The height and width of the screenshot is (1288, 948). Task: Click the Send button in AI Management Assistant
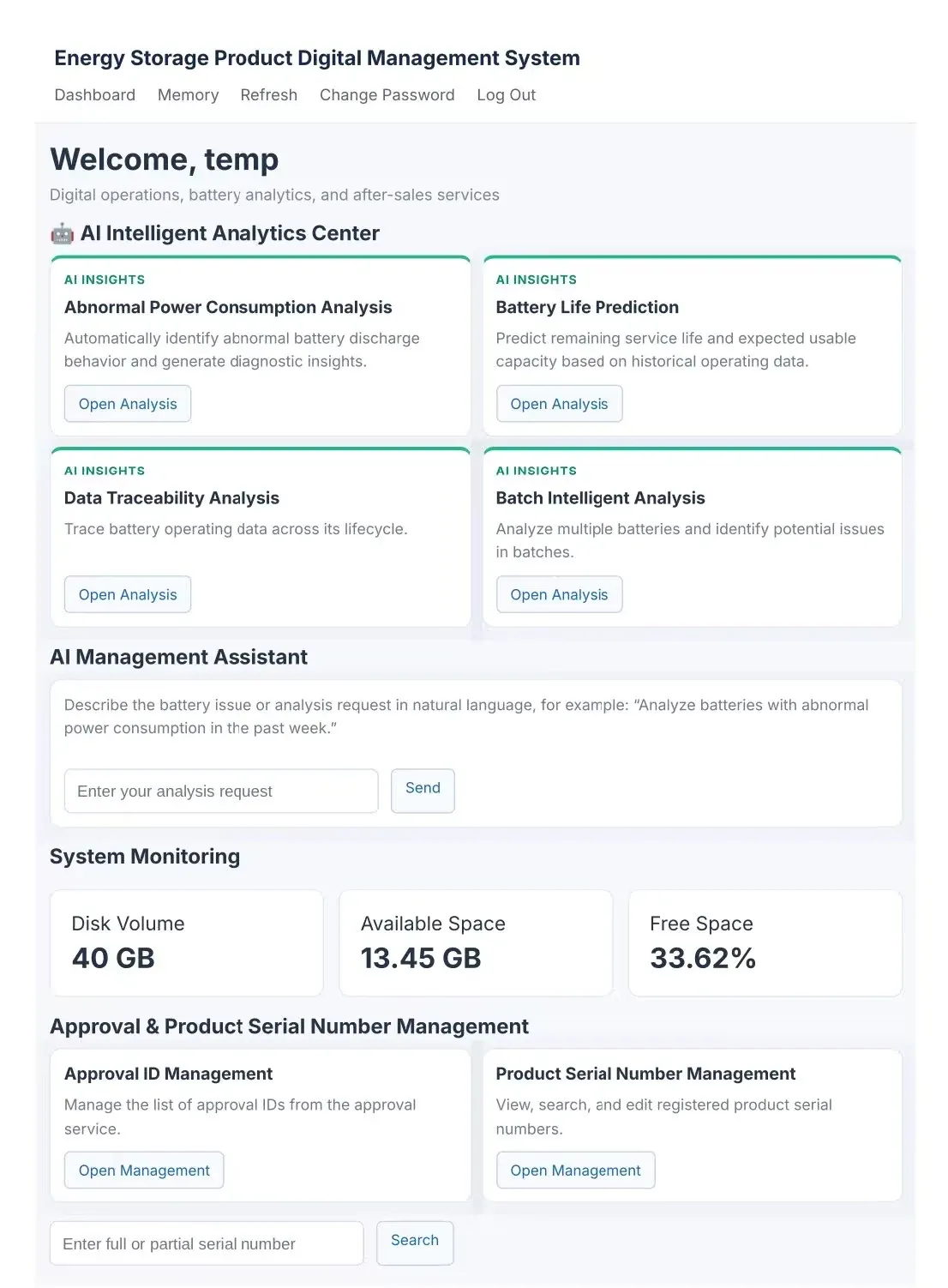[423, 790]
